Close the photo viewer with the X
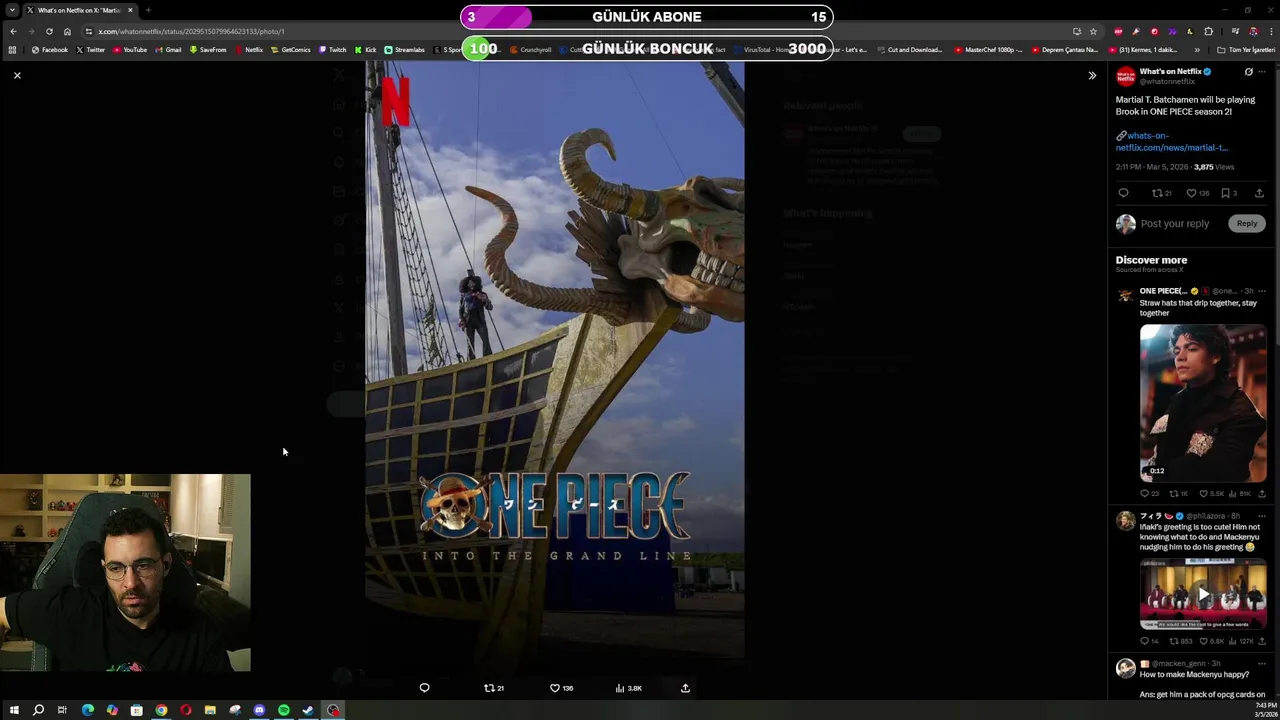This screenshot has width=1280, height=720. (x=17, y=75)
